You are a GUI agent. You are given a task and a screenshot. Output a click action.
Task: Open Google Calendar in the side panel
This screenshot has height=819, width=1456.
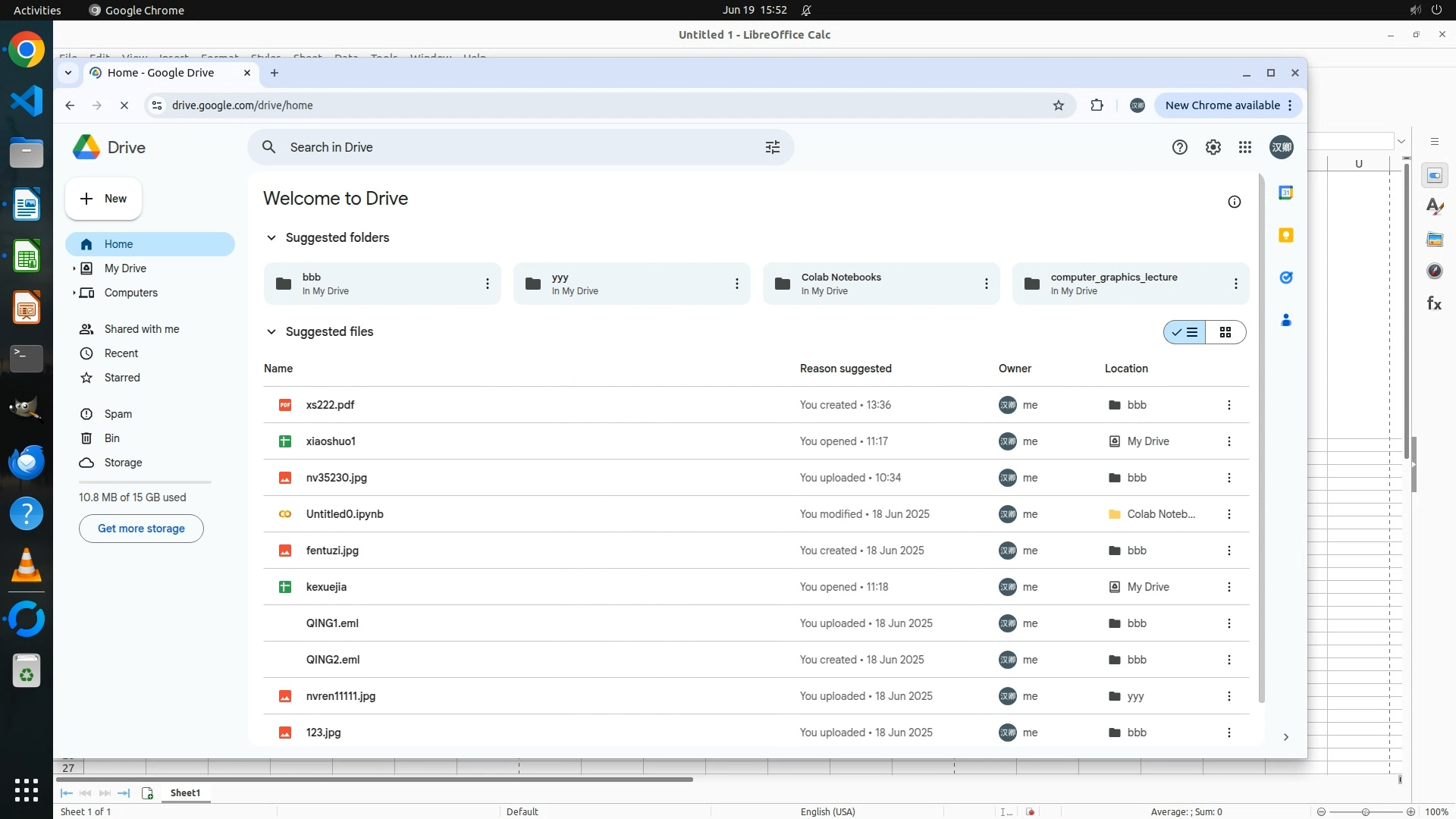1285,193
